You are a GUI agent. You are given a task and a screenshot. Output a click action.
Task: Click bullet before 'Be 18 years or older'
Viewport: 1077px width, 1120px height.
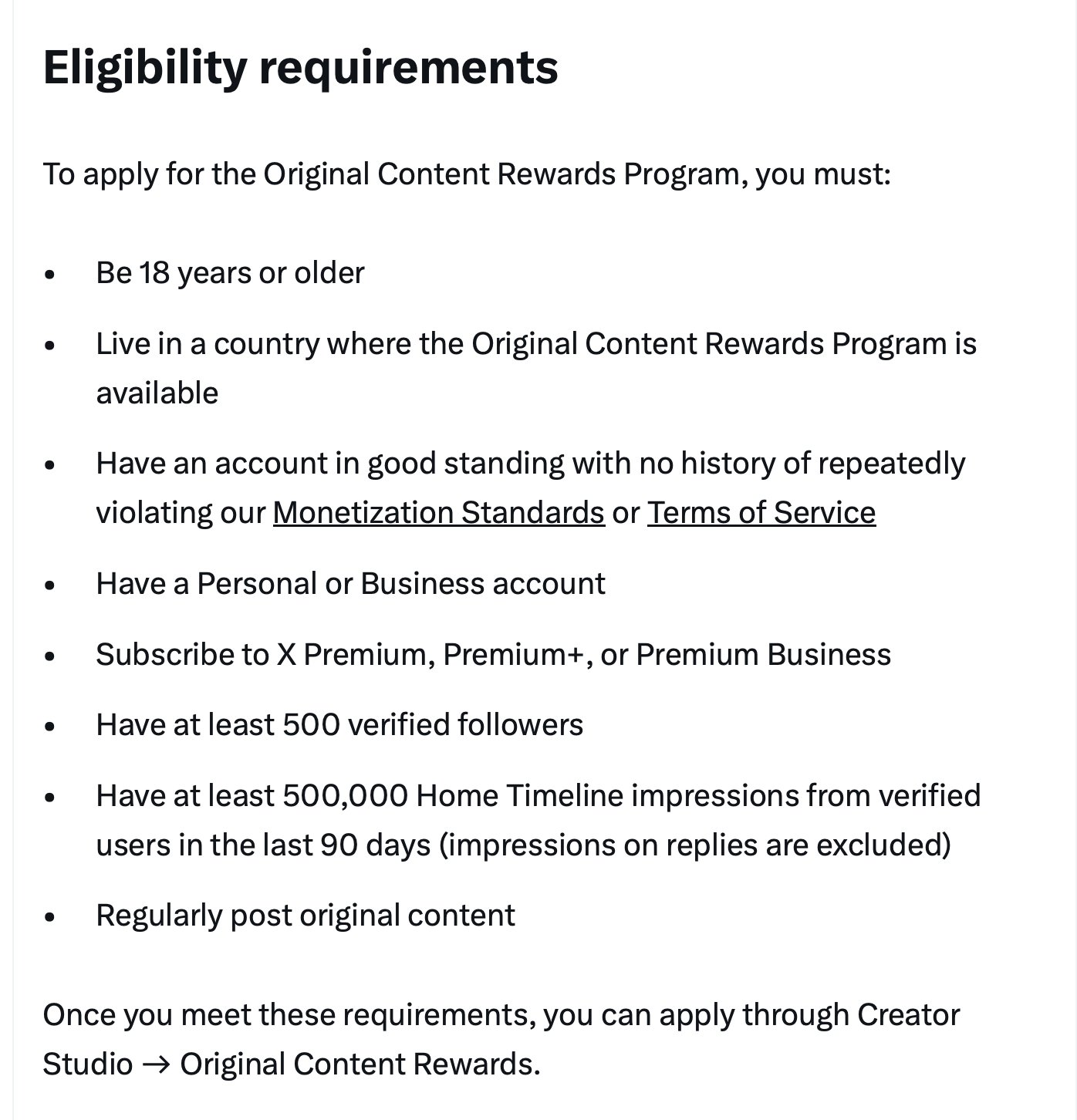[50, 274]
